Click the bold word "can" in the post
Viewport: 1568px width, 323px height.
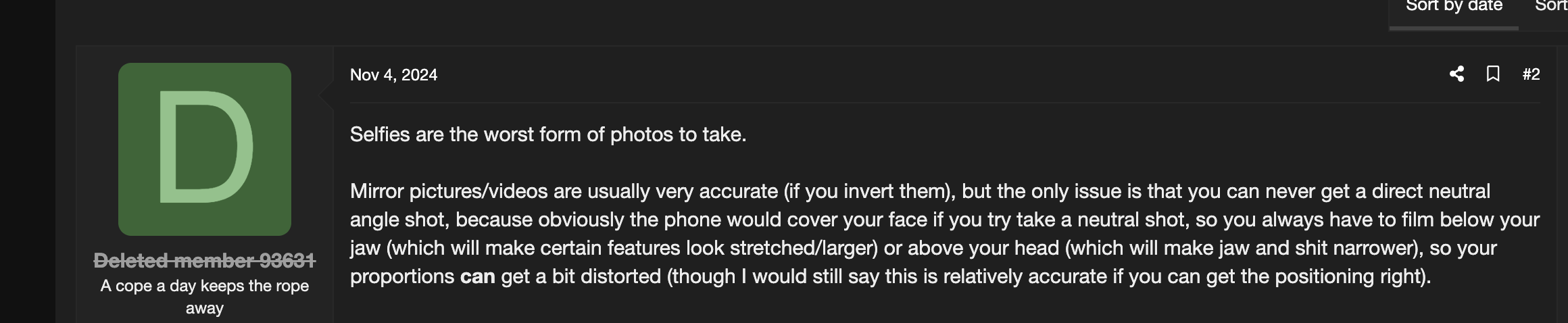[x=477, y=276]
